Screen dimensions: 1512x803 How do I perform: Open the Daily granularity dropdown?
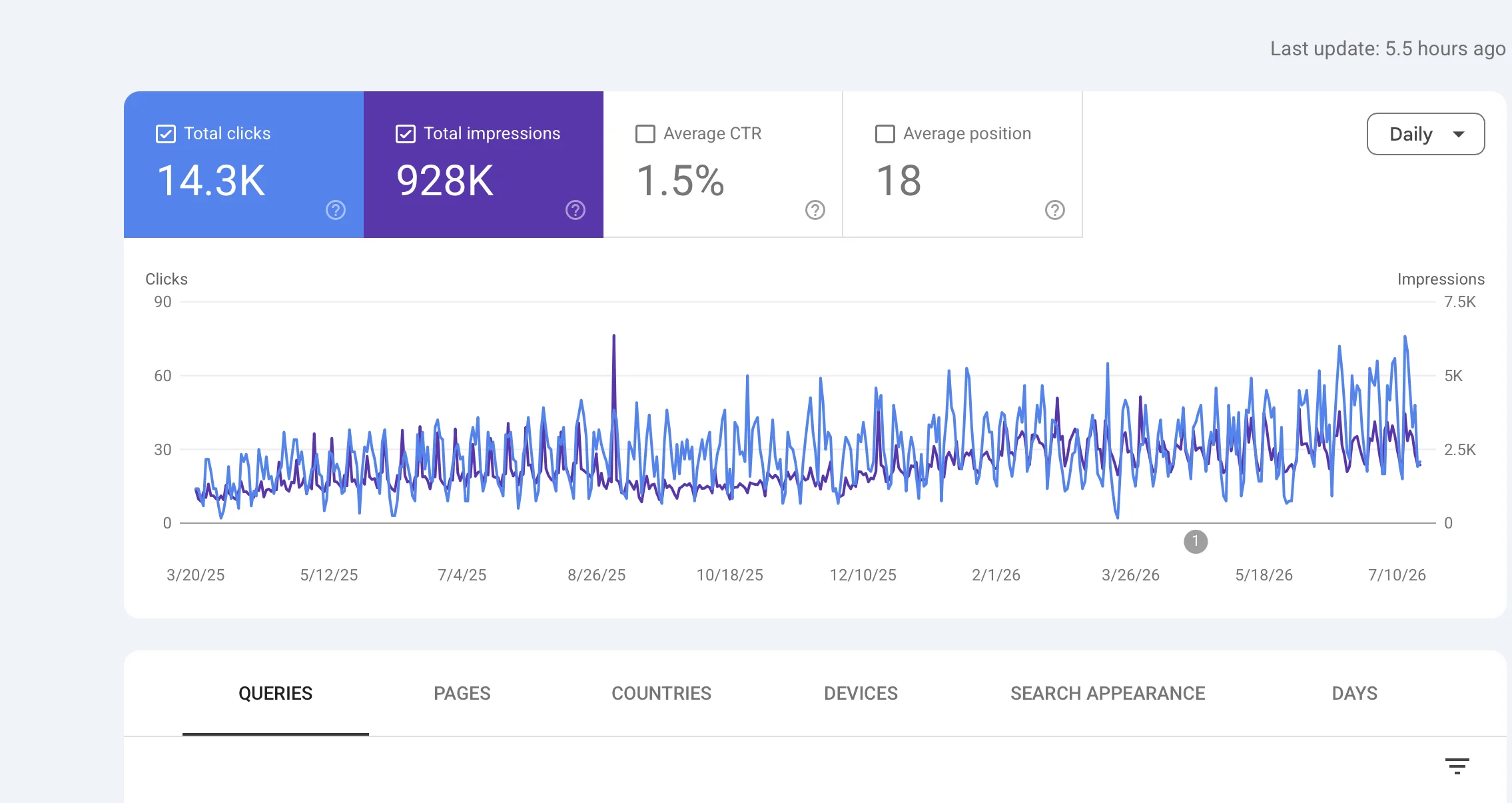(x=1425, y=134)
